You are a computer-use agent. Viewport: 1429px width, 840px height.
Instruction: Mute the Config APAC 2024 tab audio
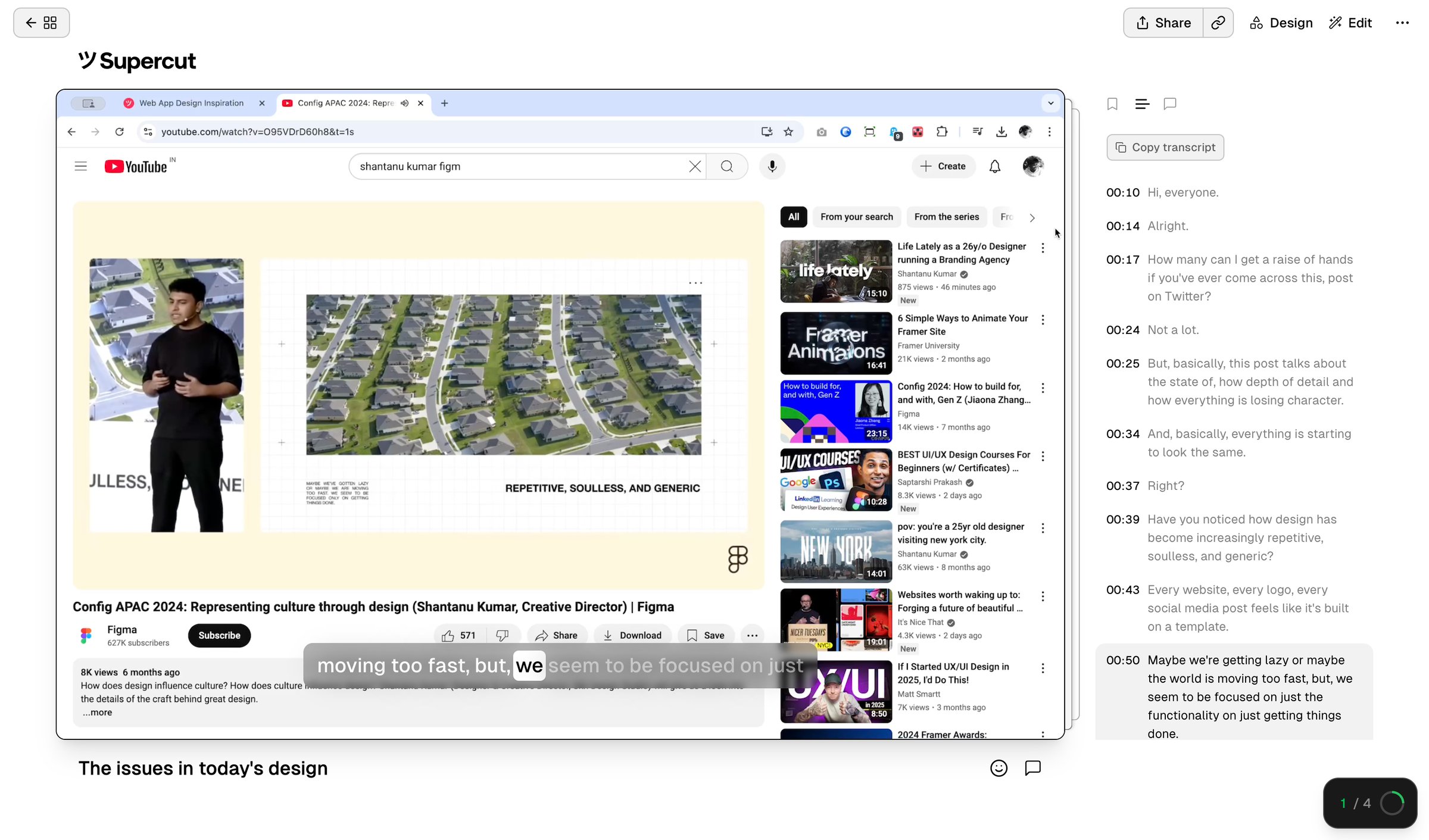pyautogui.click(x=405, y=103)
